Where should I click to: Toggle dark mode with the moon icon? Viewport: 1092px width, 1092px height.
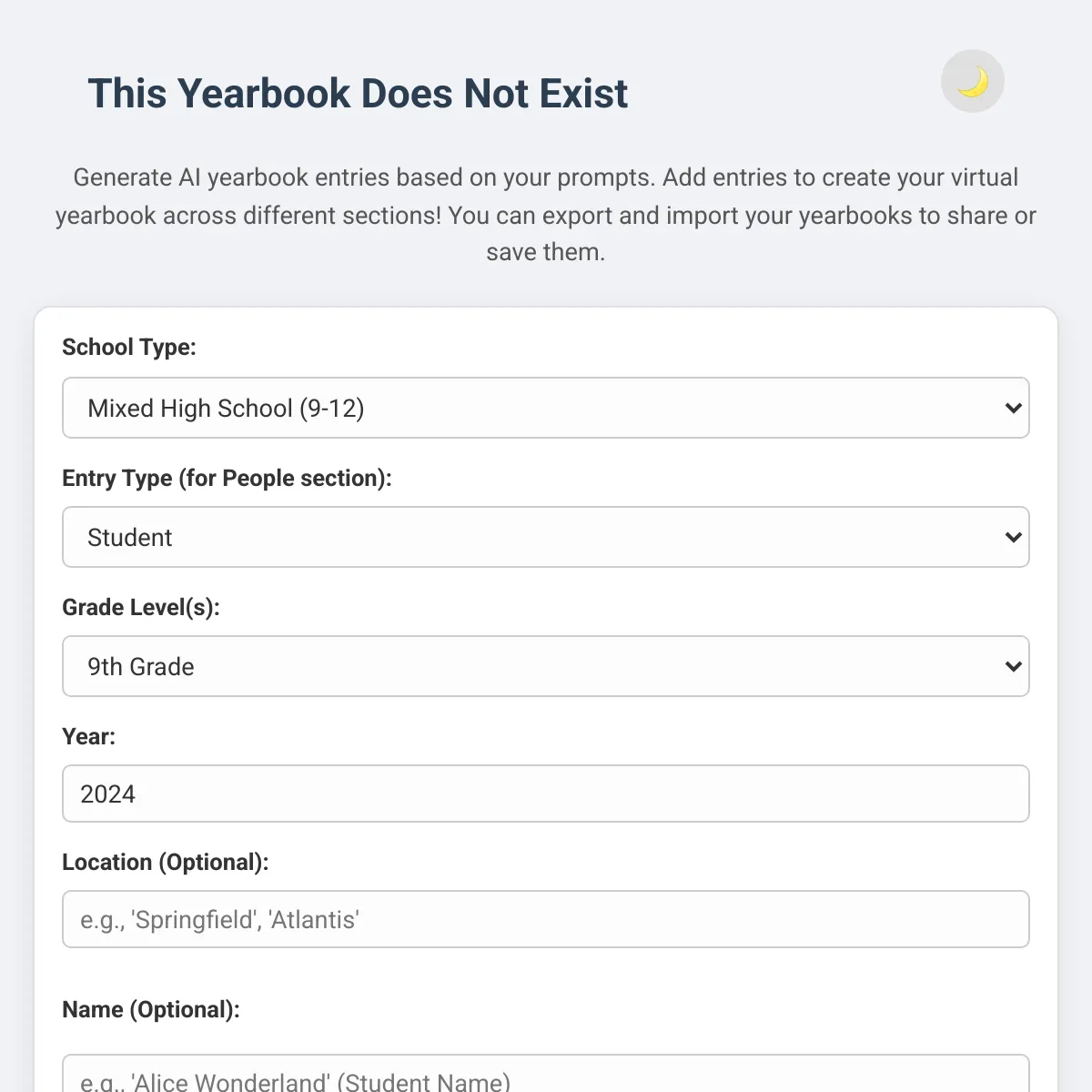[x=973, y=82]
